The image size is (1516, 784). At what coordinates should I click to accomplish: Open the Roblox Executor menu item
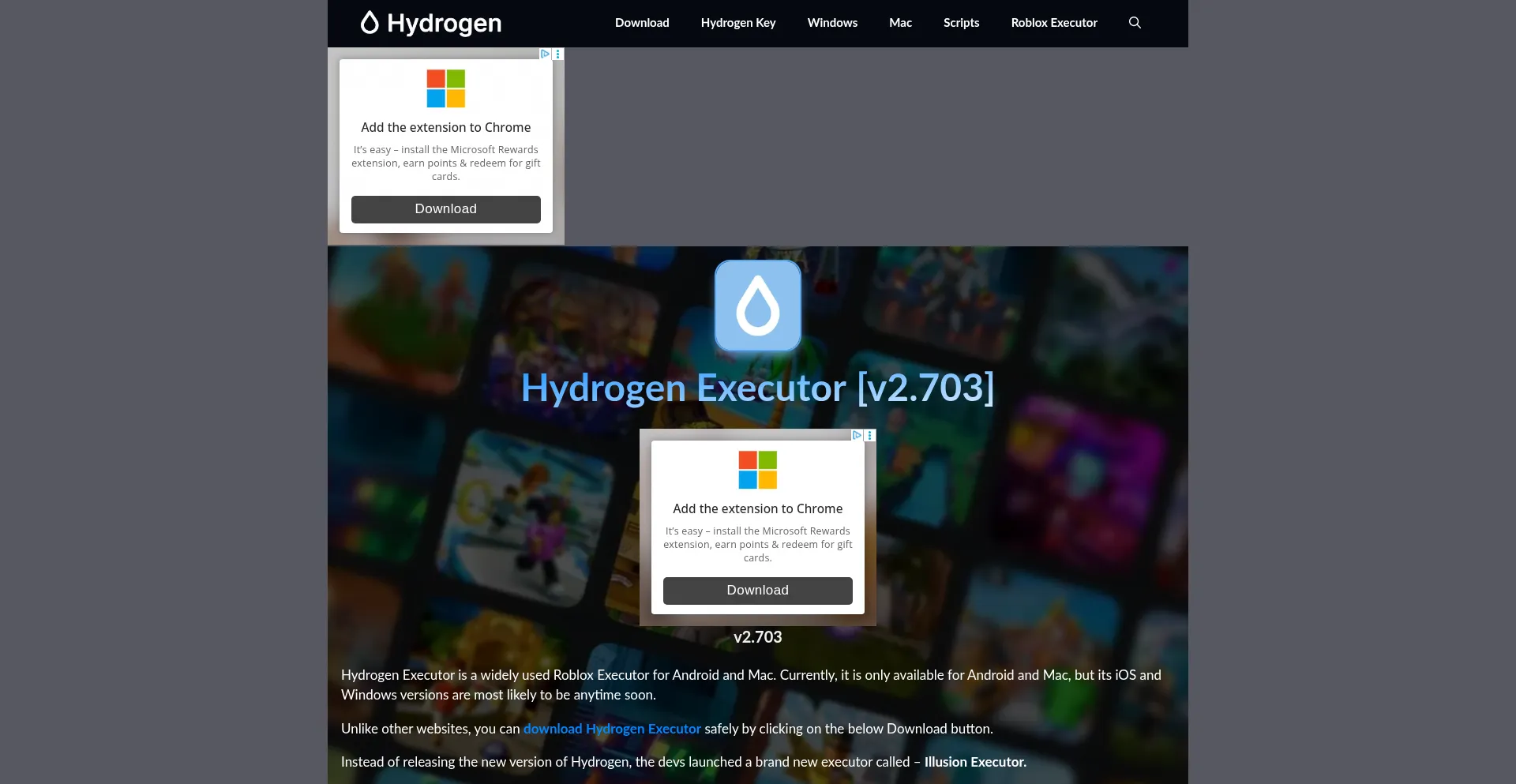[1054, 23]
